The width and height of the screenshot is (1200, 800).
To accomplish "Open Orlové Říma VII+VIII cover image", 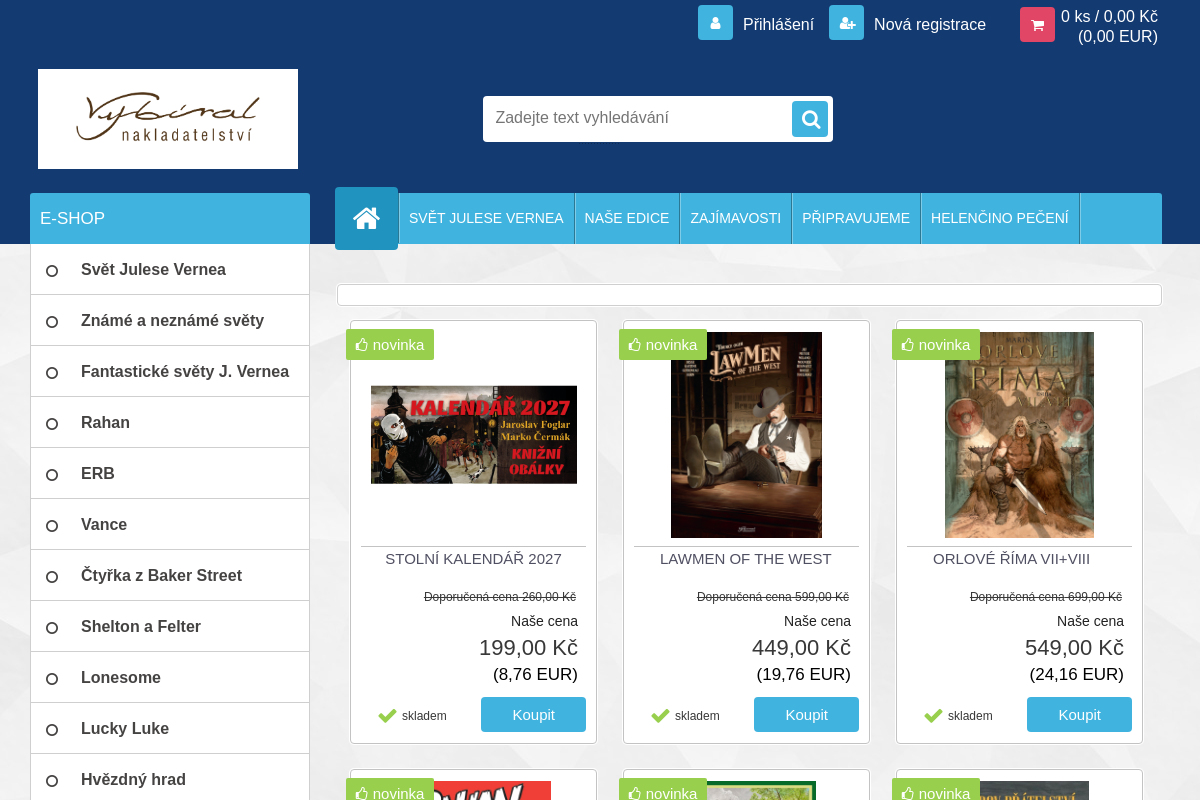I will pyautogui.click(x=1019, y=435).
